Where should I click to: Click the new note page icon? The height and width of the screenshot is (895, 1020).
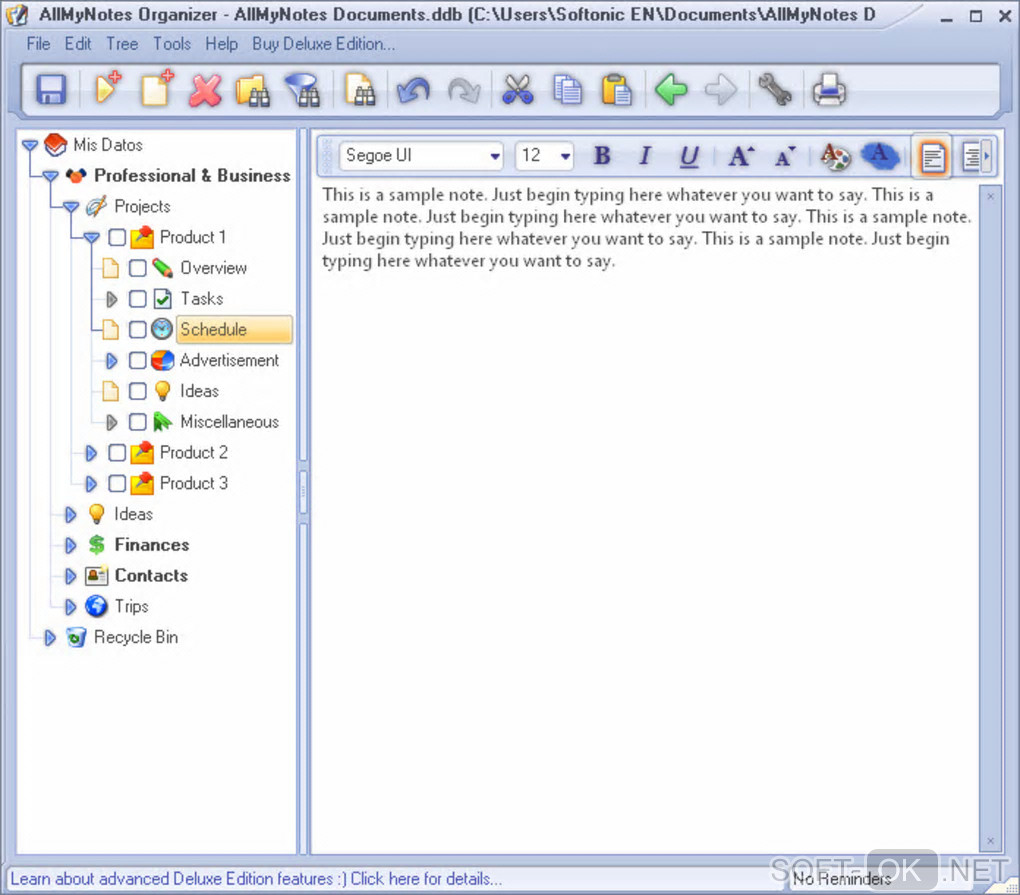157,88
